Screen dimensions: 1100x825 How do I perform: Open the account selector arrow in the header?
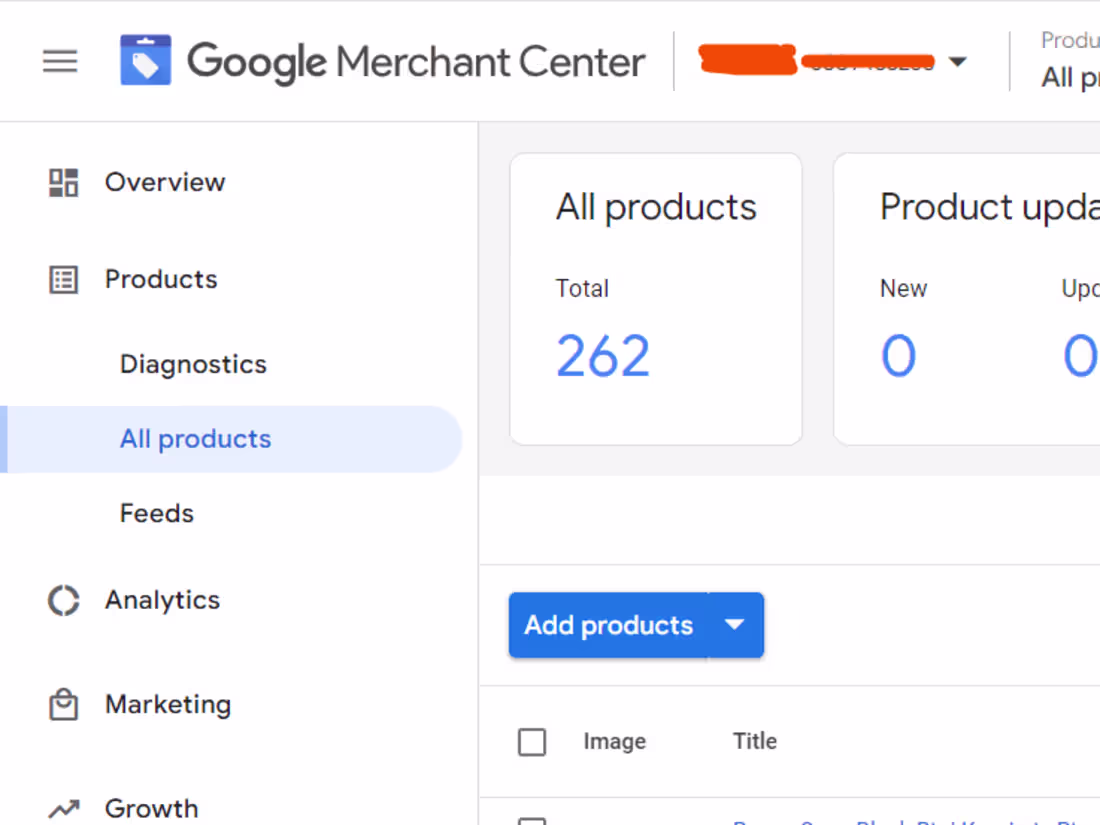click(958, 61)
